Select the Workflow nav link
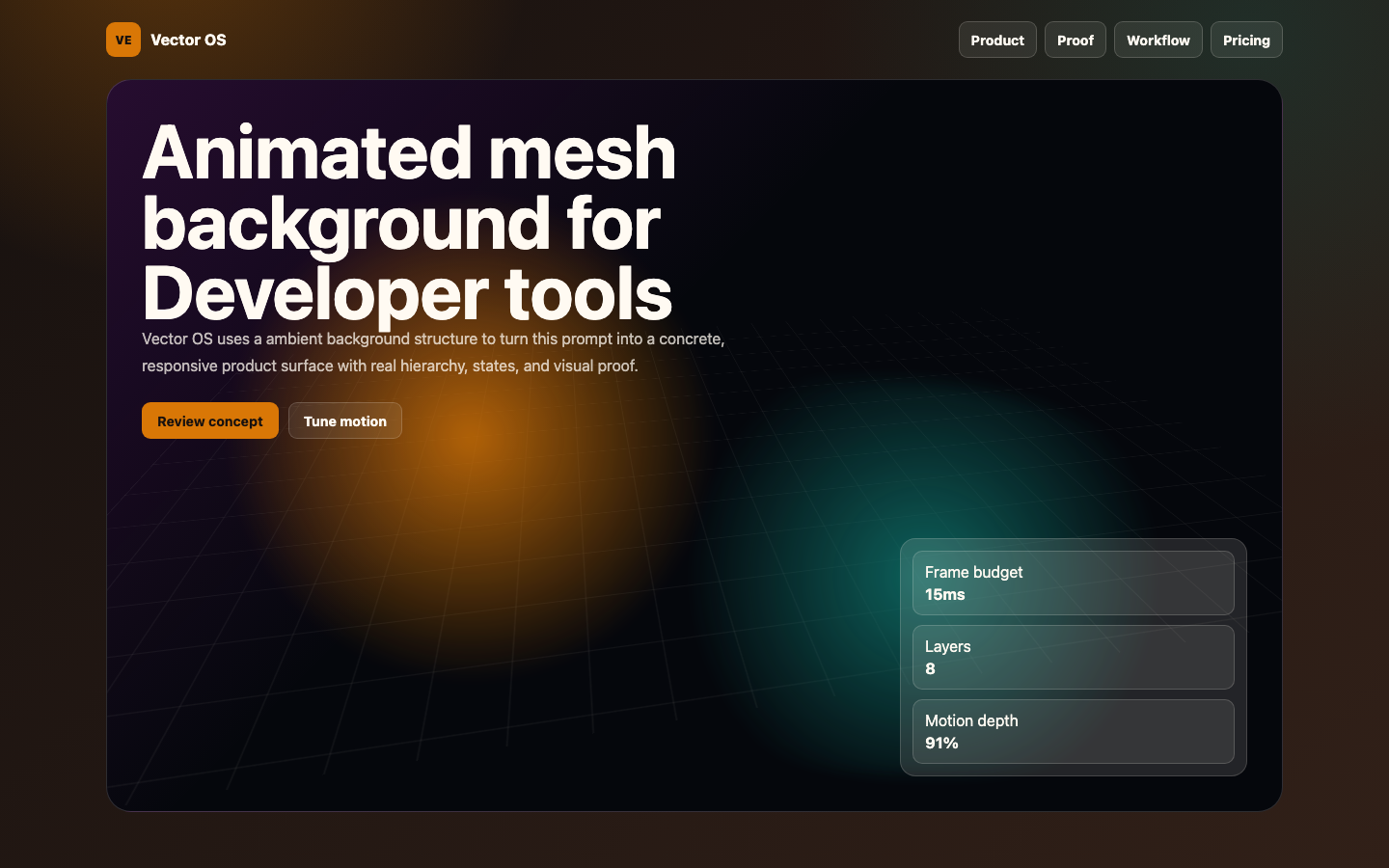Screen dimensions: 1389x868 [x=1157, y=40]
